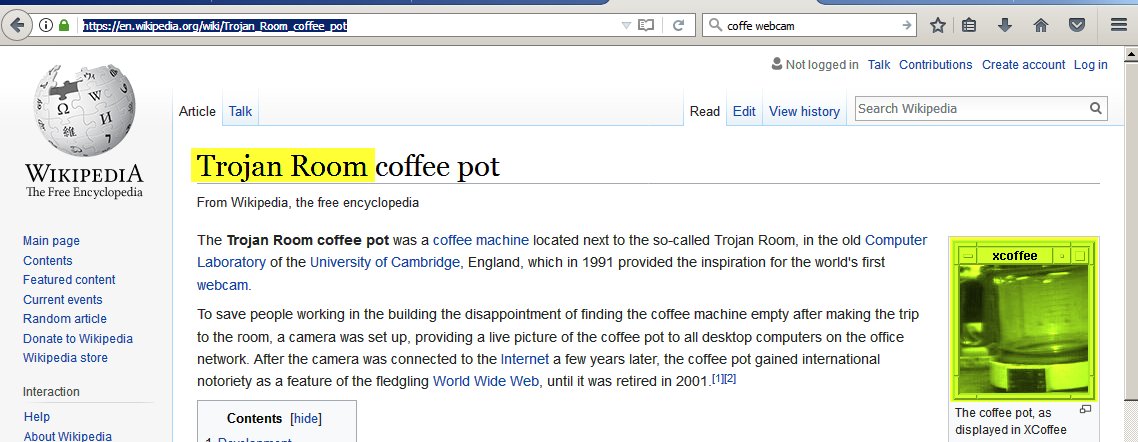This screenshot has width=1138, height=442.
Task: Save the page to Pocket
Action: tap(1076, 26)
